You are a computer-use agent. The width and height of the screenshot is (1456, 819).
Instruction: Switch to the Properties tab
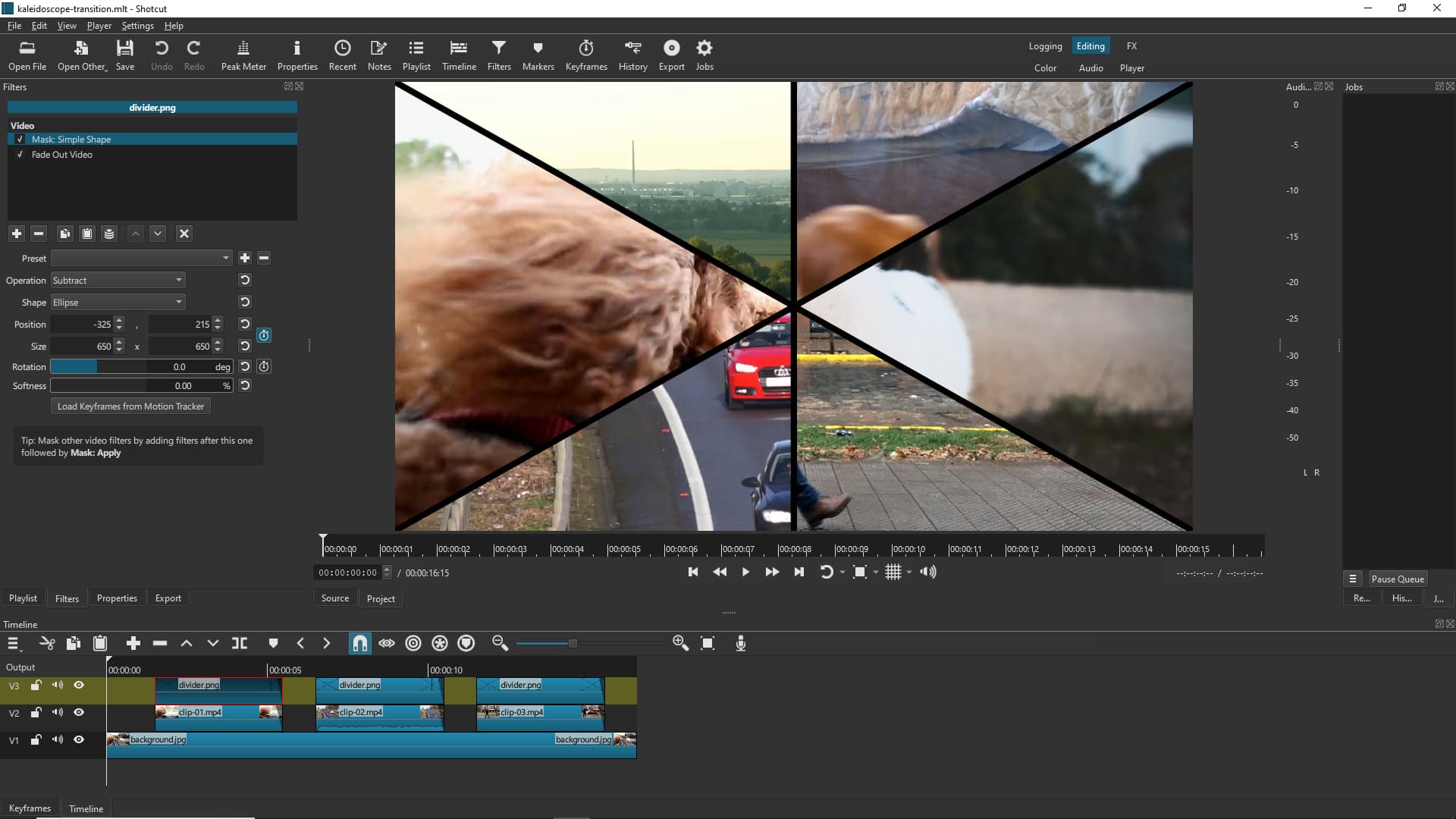point(117,598)
